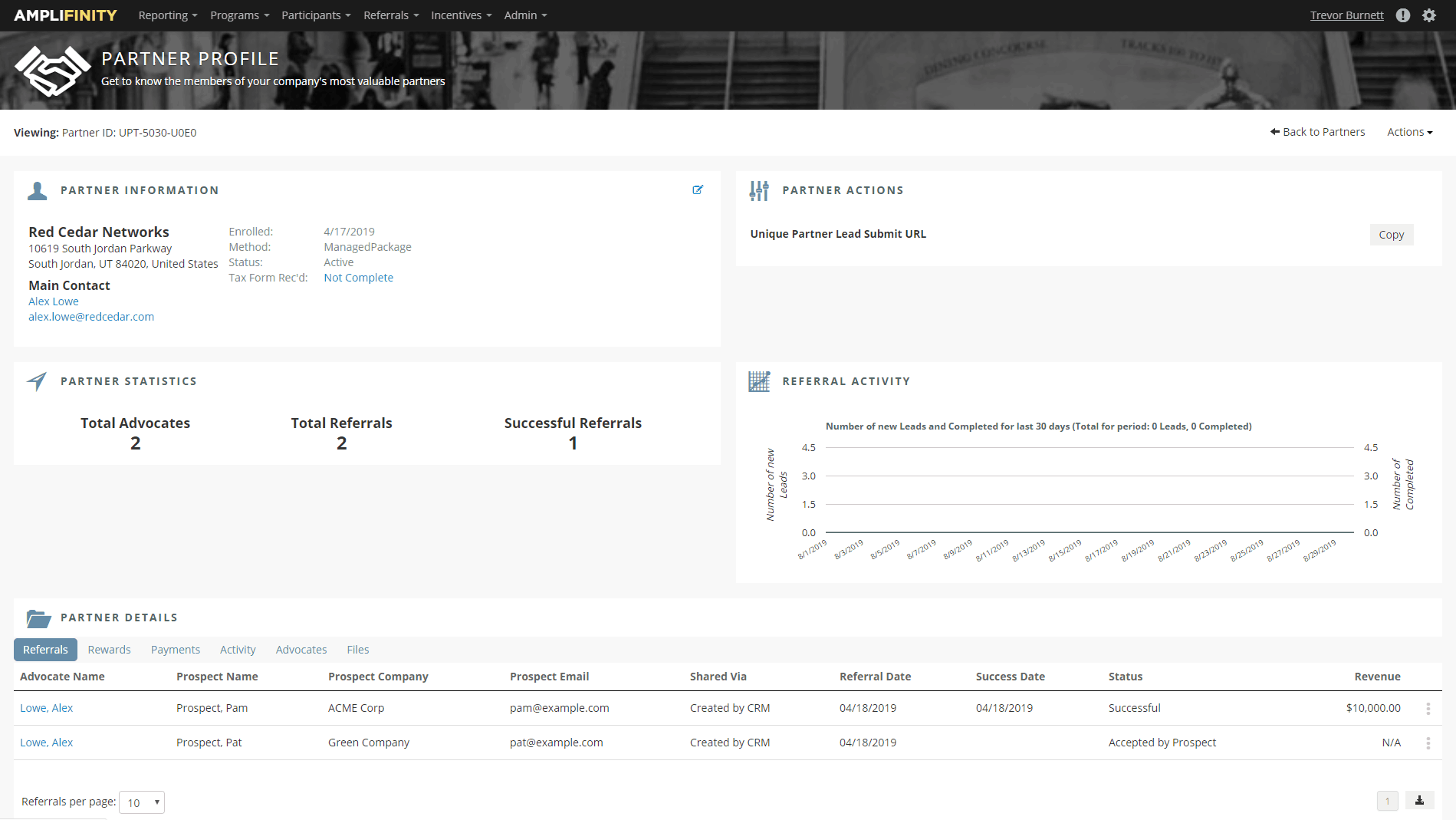This screenshot has width=1456, height=820.
Task: Open the Incentives navigation menu
Action: 461,15
